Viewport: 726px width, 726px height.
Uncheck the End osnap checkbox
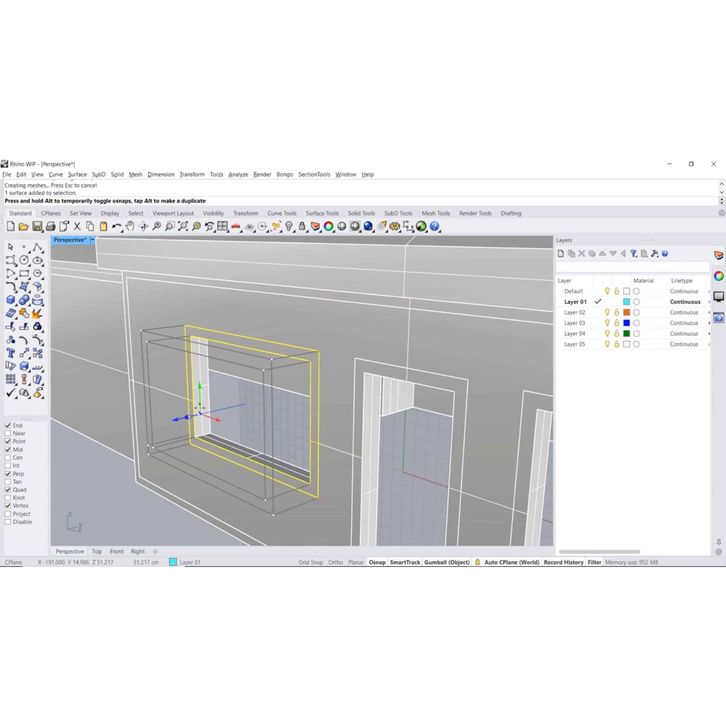pyautogui.click(x=8, y=425)
